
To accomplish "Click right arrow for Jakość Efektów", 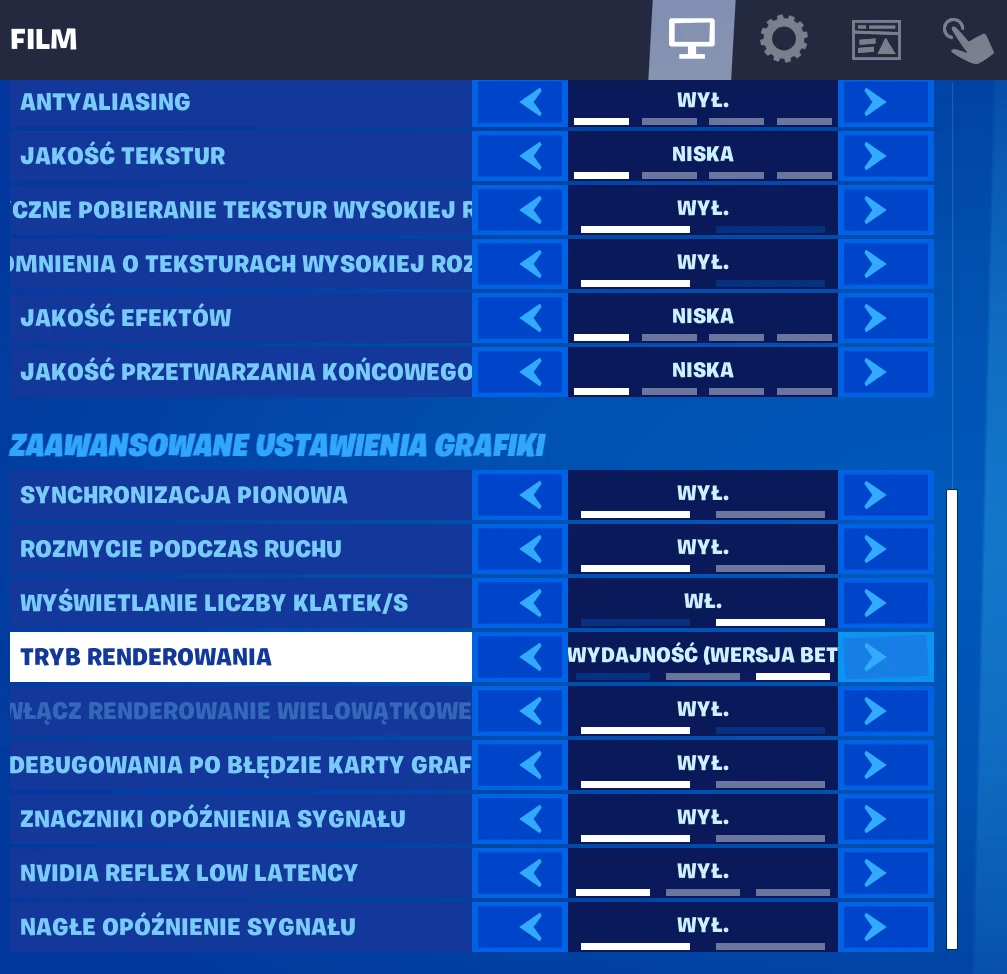I will pyautogui.click(x=886, y=318).
